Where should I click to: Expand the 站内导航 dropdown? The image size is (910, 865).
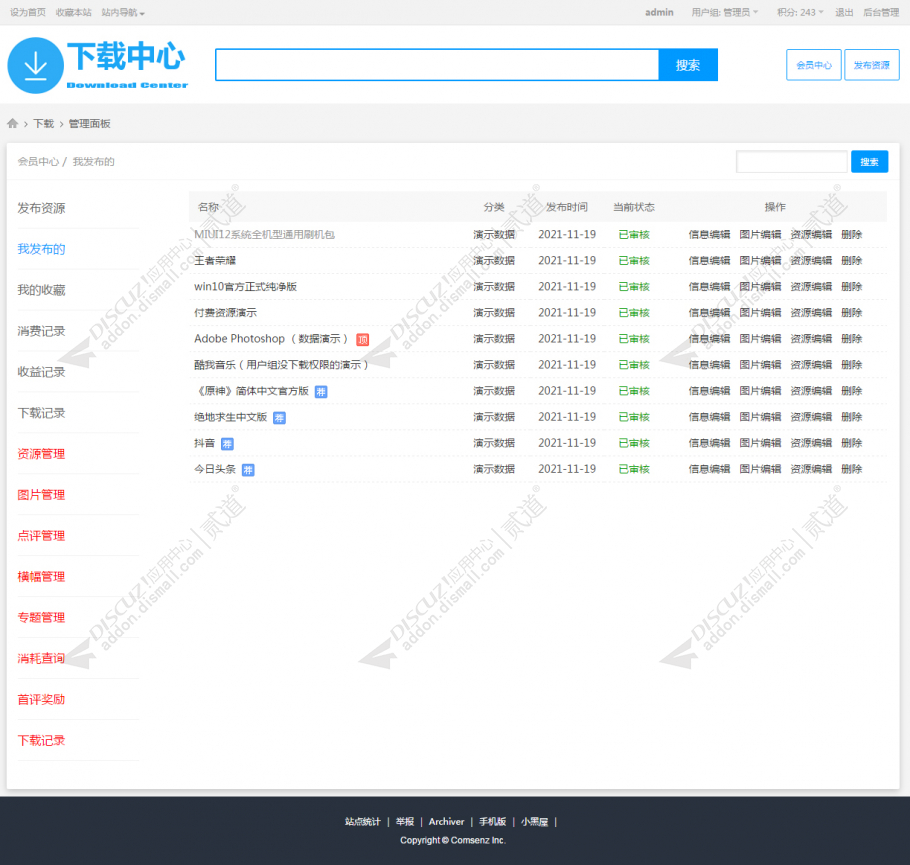(x=122, y=12)
